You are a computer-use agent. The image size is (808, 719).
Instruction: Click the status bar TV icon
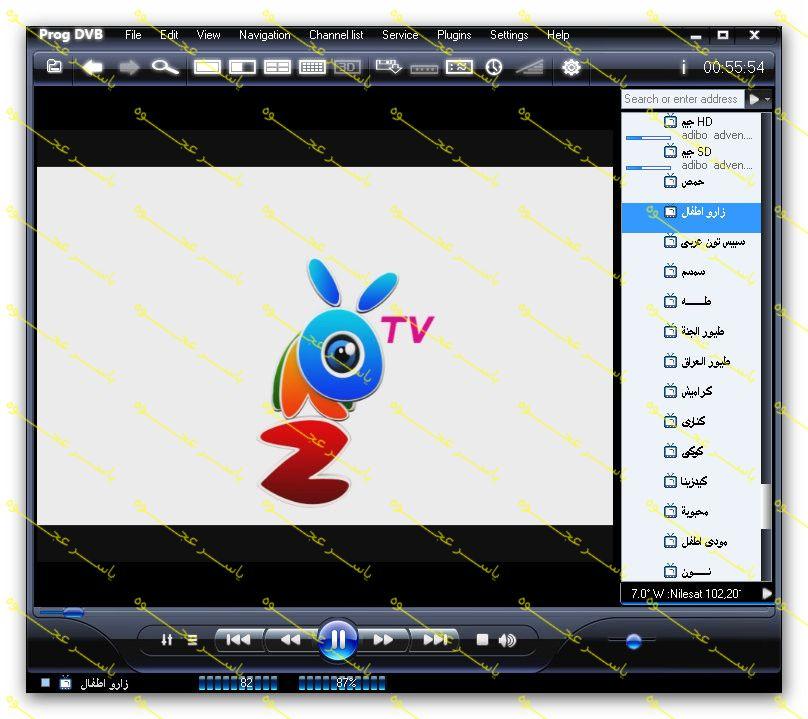(65, 683)
